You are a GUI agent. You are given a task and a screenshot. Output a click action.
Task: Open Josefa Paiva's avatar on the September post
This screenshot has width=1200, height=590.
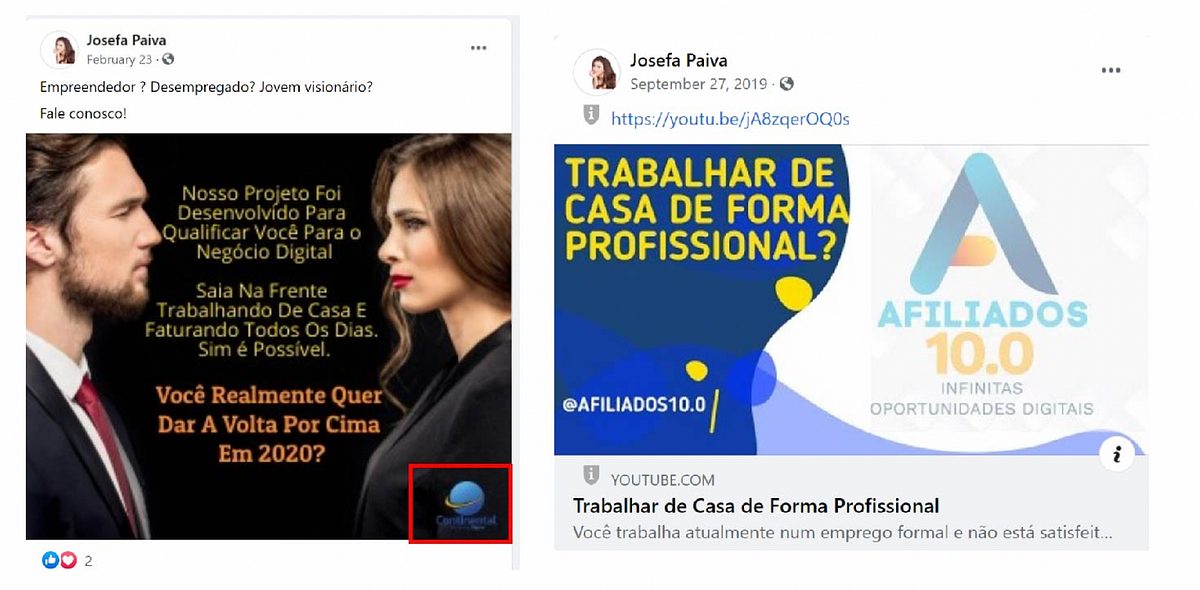tap(597, 72)
